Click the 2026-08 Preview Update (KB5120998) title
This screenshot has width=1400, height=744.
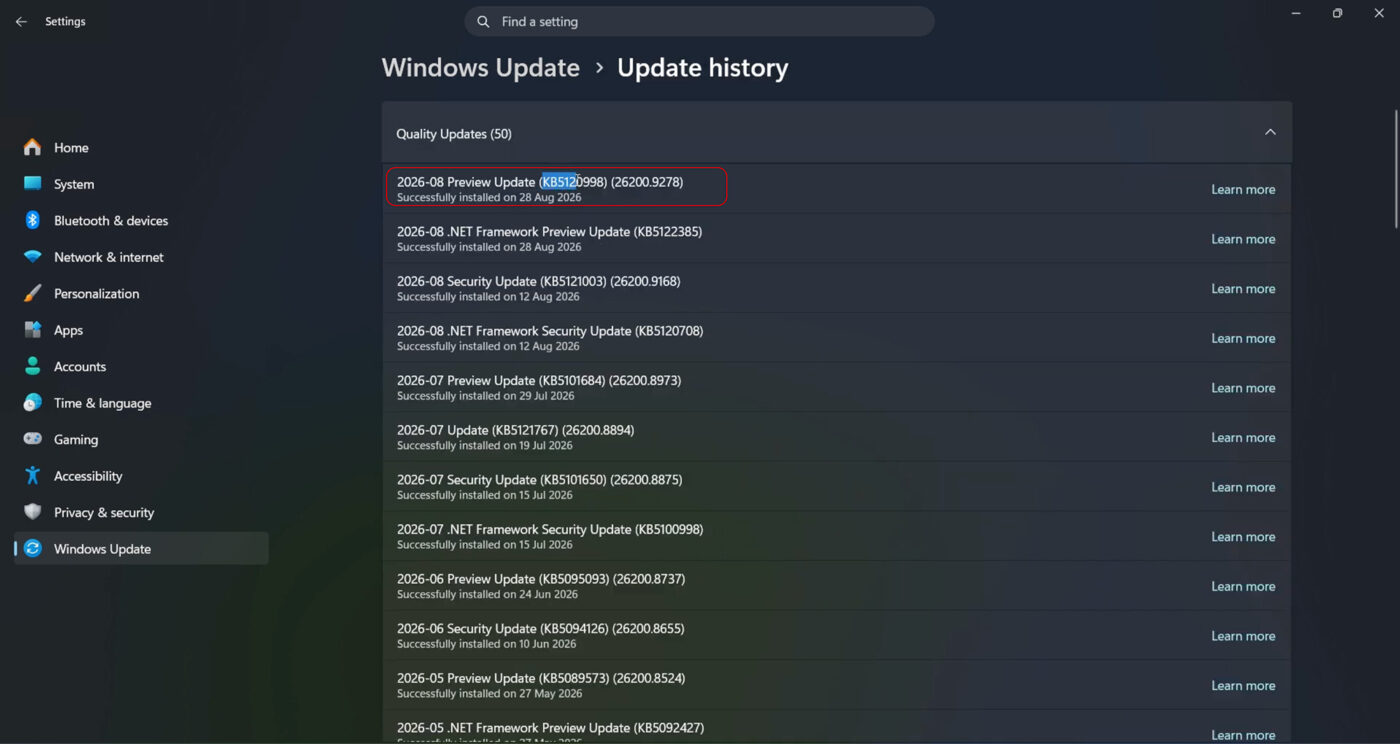point(540,182)
